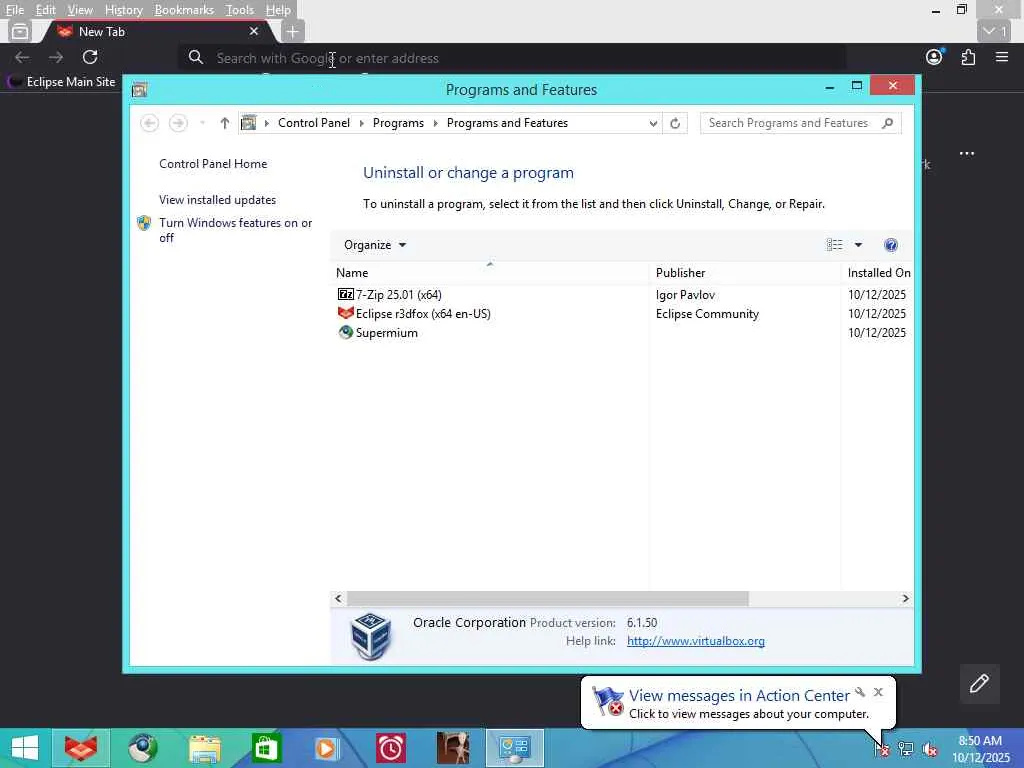Click the Eclipse r3dfox icon in program list
This screenshot has width=1024, height=768.
[345, 313]
